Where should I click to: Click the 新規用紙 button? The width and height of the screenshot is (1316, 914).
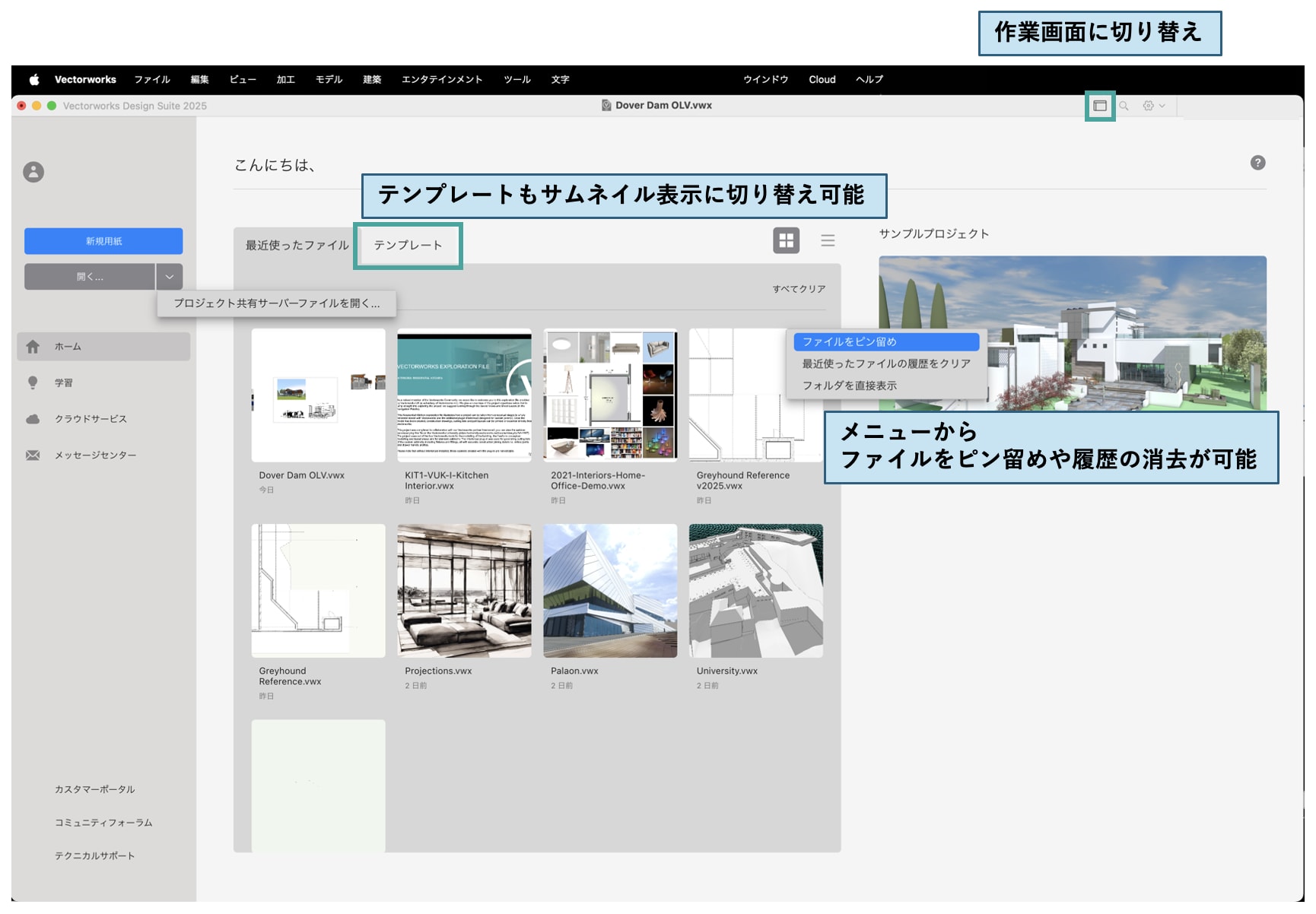click(103, 241)
